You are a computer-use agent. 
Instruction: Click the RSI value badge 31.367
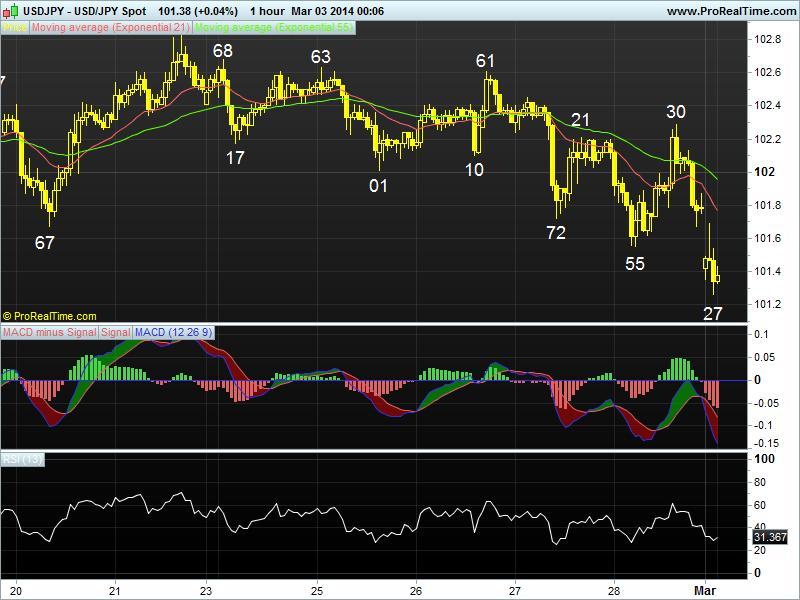click(770, 537)
